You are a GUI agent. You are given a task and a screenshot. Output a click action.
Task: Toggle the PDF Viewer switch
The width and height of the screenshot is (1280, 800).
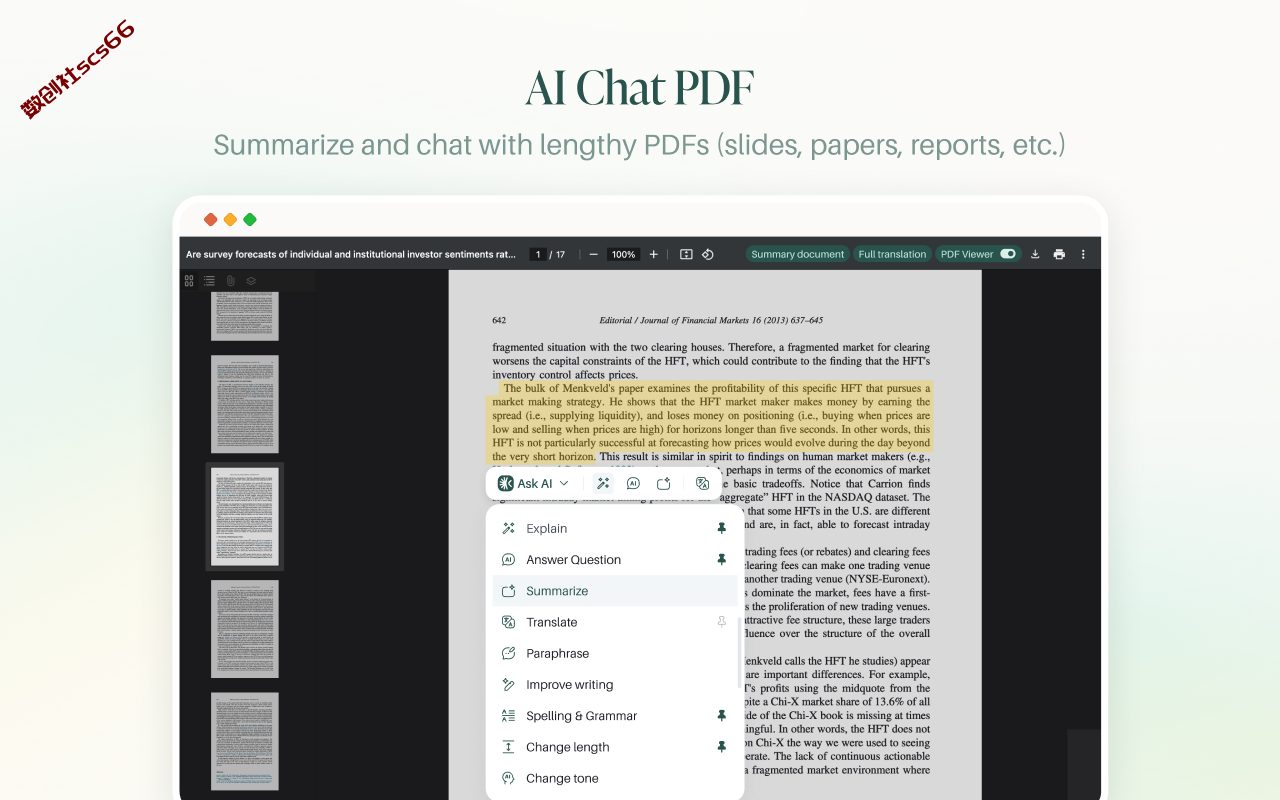[1008, 254]
